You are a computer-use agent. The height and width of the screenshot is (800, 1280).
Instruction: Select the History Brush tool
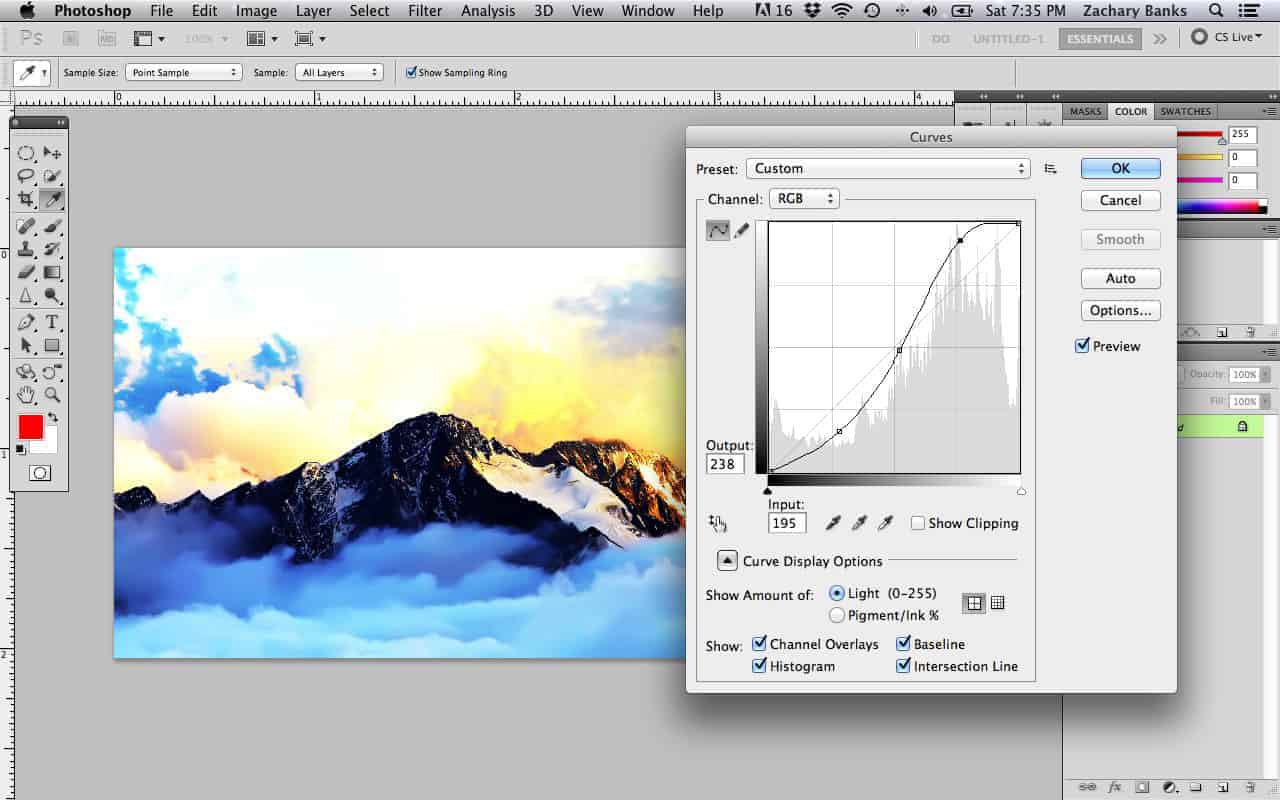[52, 249]
